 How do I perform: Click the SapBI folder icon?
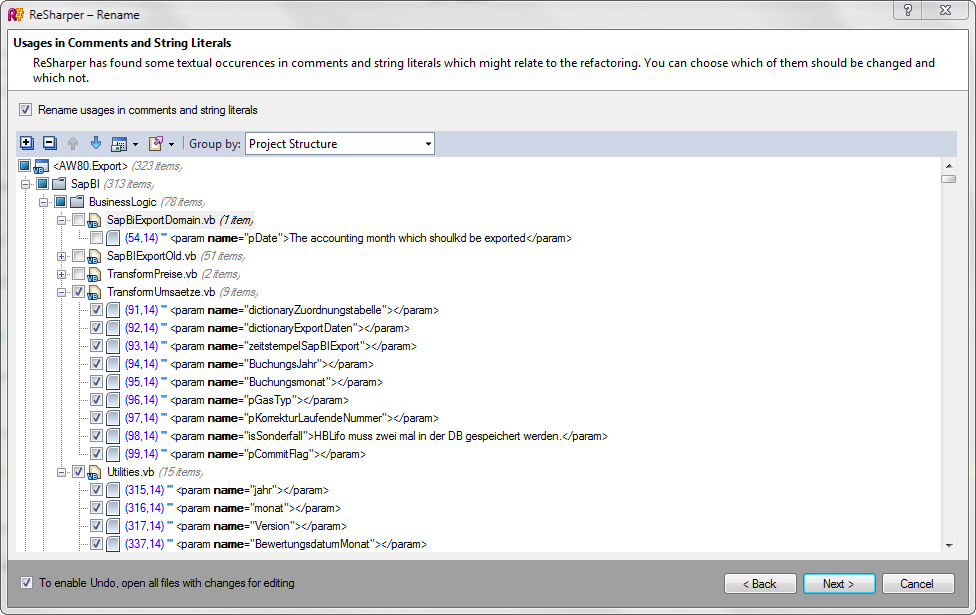click(x=59, y=184)
